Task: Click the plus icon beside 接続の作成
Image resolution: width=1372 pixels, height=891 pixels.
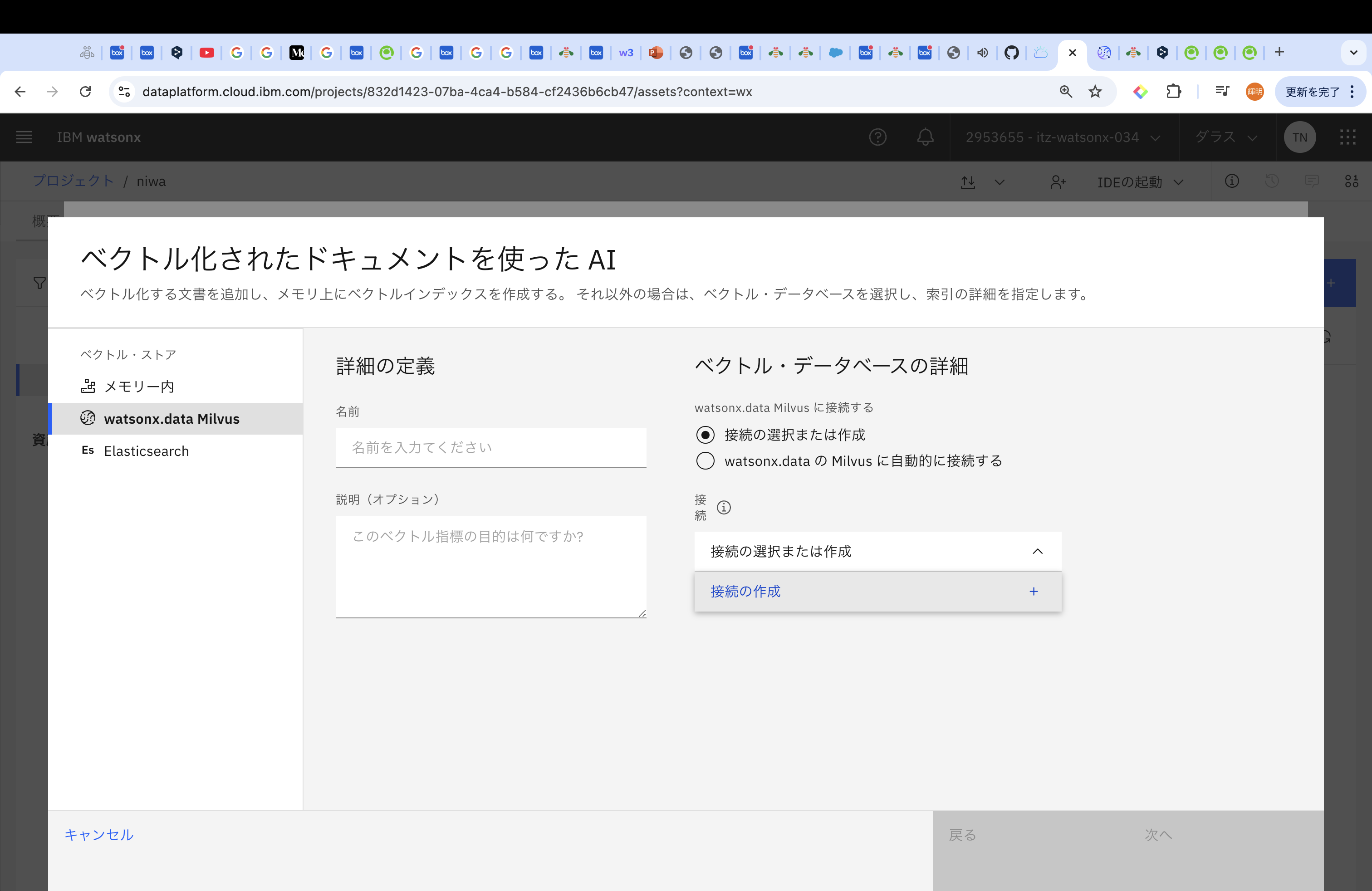Action: coord(1034,591)
